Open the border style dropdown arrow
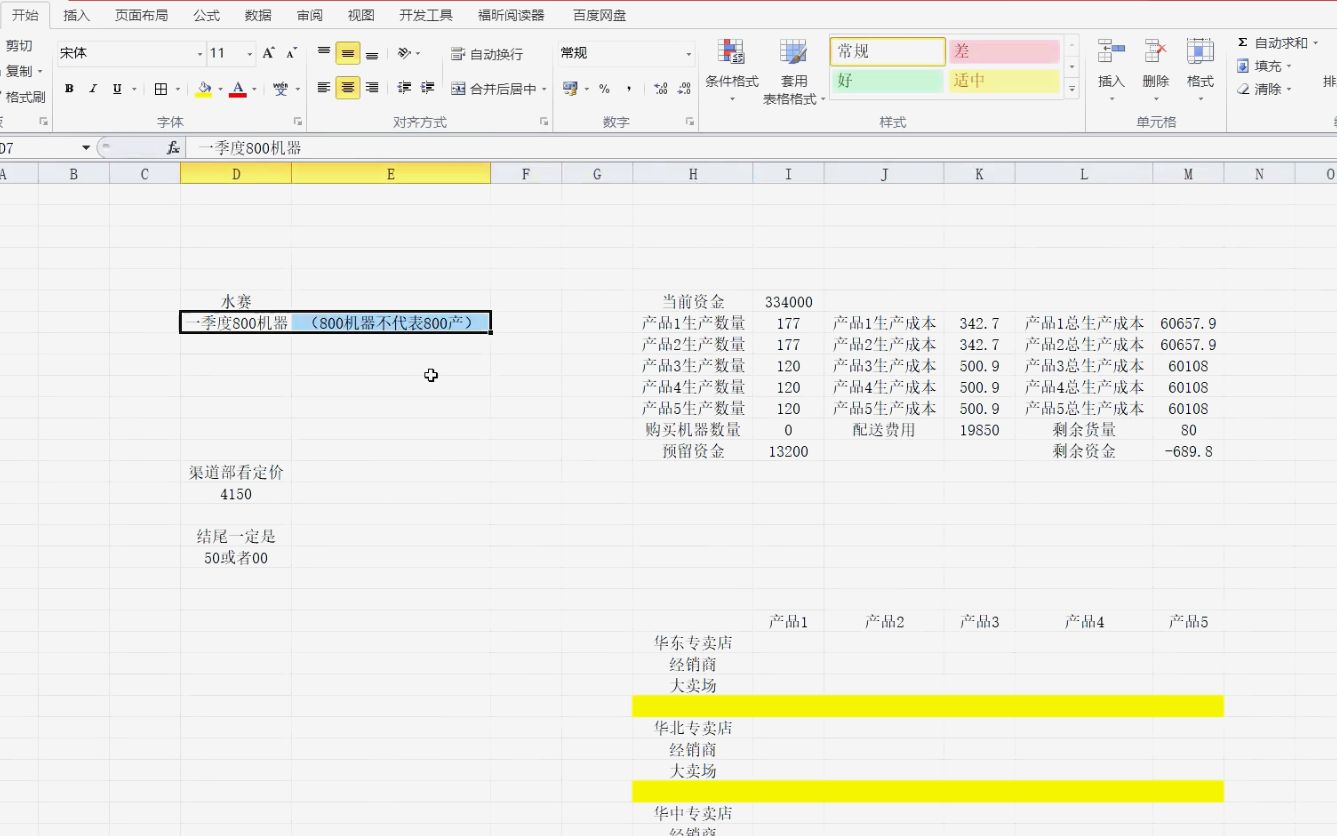Image resolution: width=1337 pixels, height=836 pixels. (177, 89)
